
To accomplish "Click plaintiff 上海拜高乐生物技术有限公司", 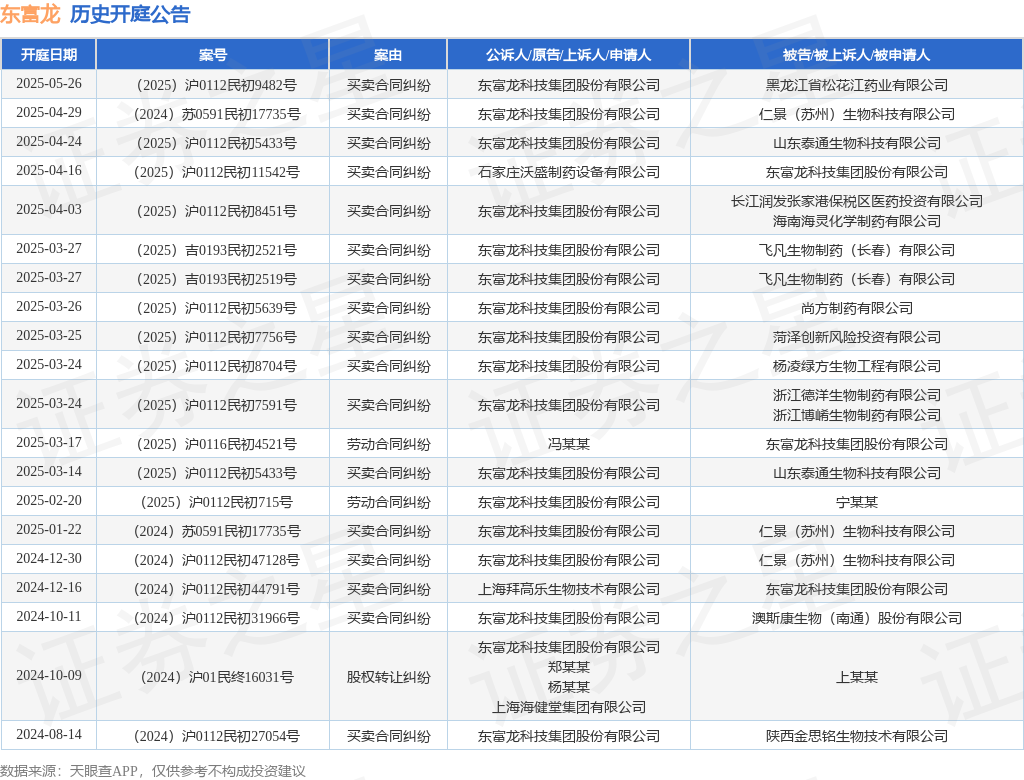I will 568,589.
